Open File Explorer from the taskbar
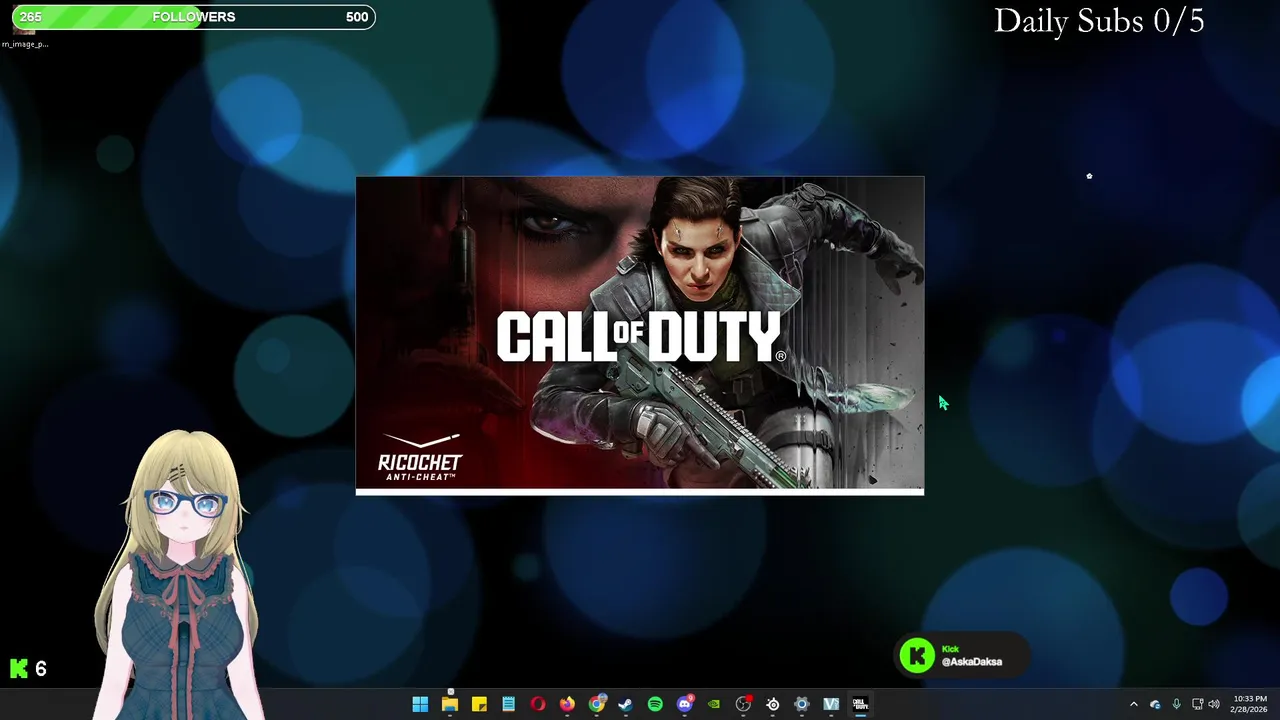This screenshot has height=720, width=1280. point(450,704)
